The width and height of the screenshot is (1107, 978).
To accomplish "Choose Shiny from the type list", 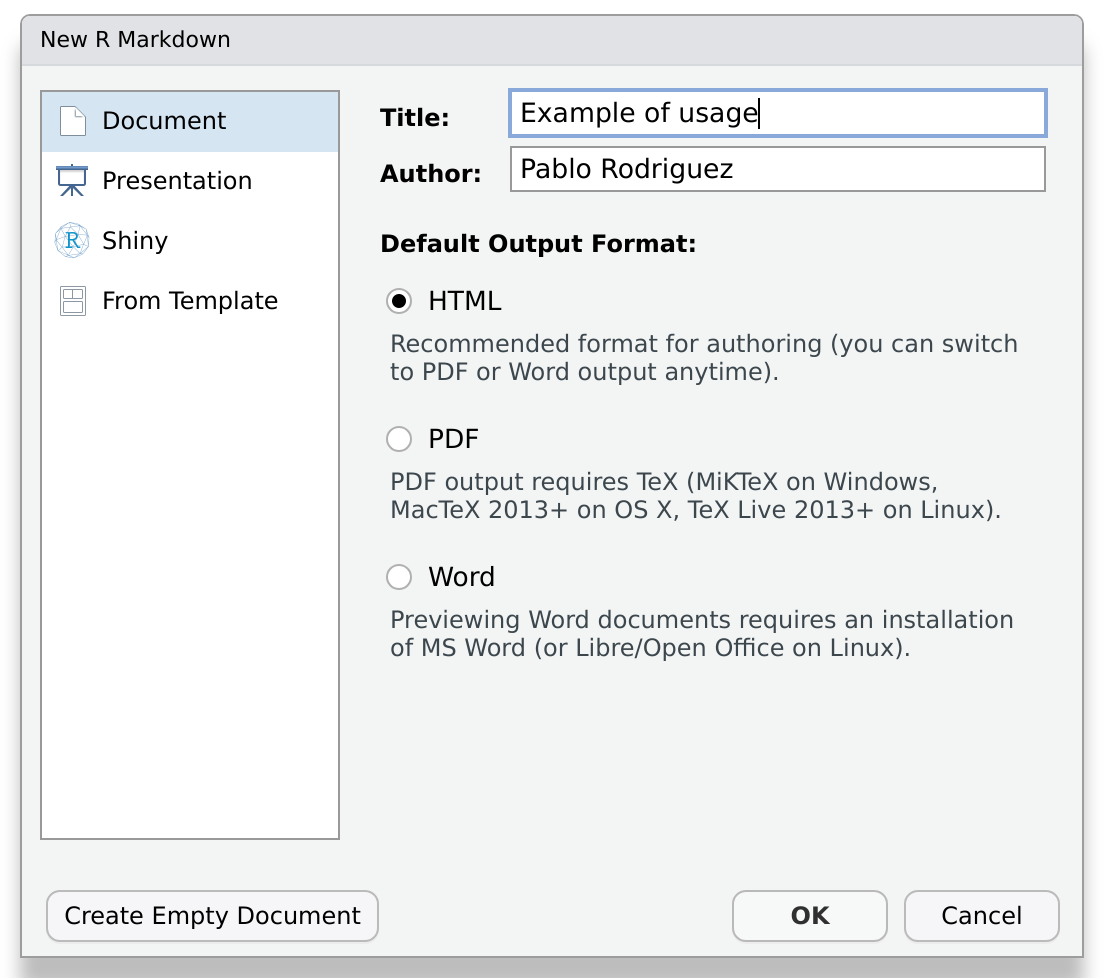I will (135, 241).
